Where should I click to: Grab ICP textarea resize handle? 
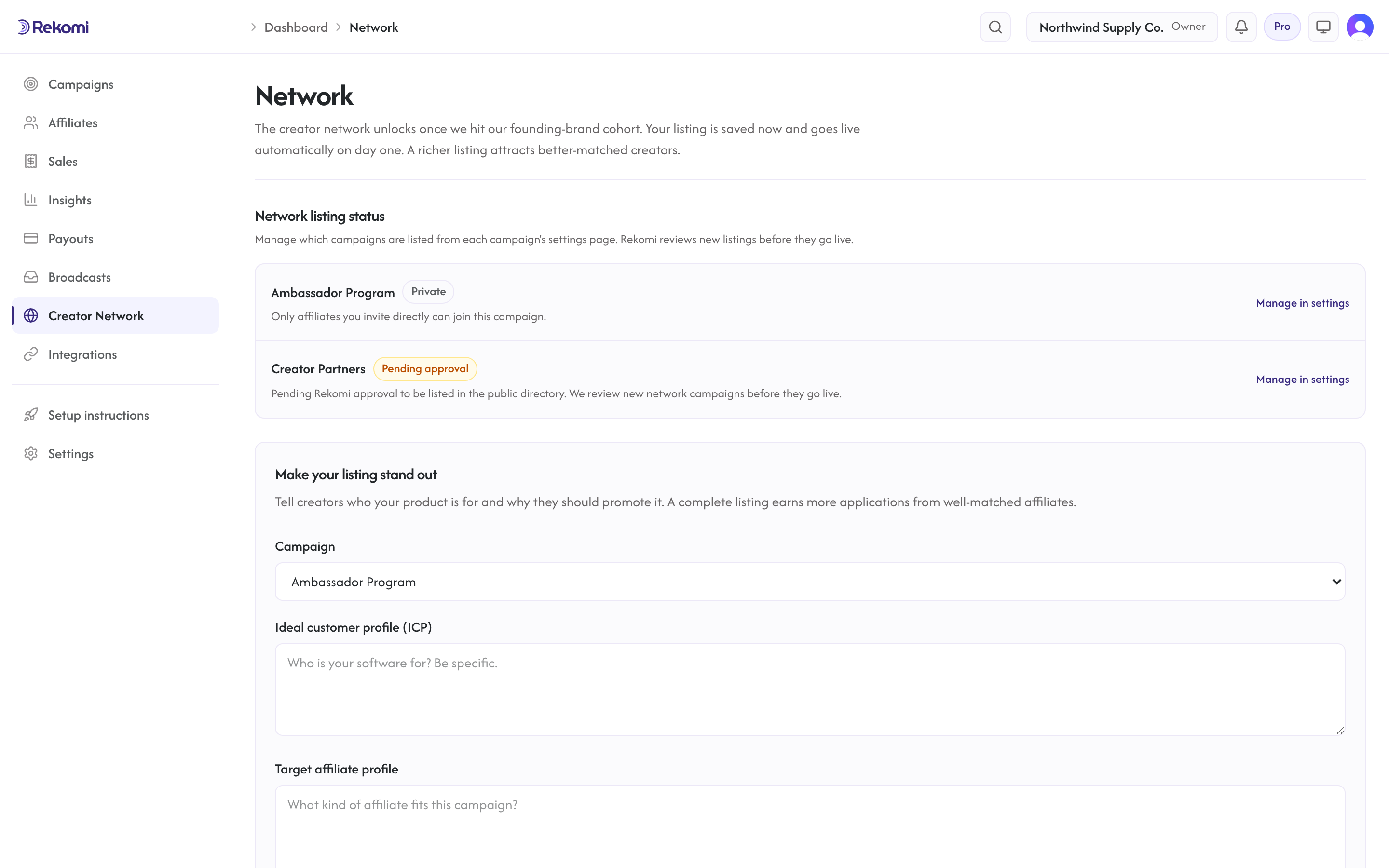1340,730
